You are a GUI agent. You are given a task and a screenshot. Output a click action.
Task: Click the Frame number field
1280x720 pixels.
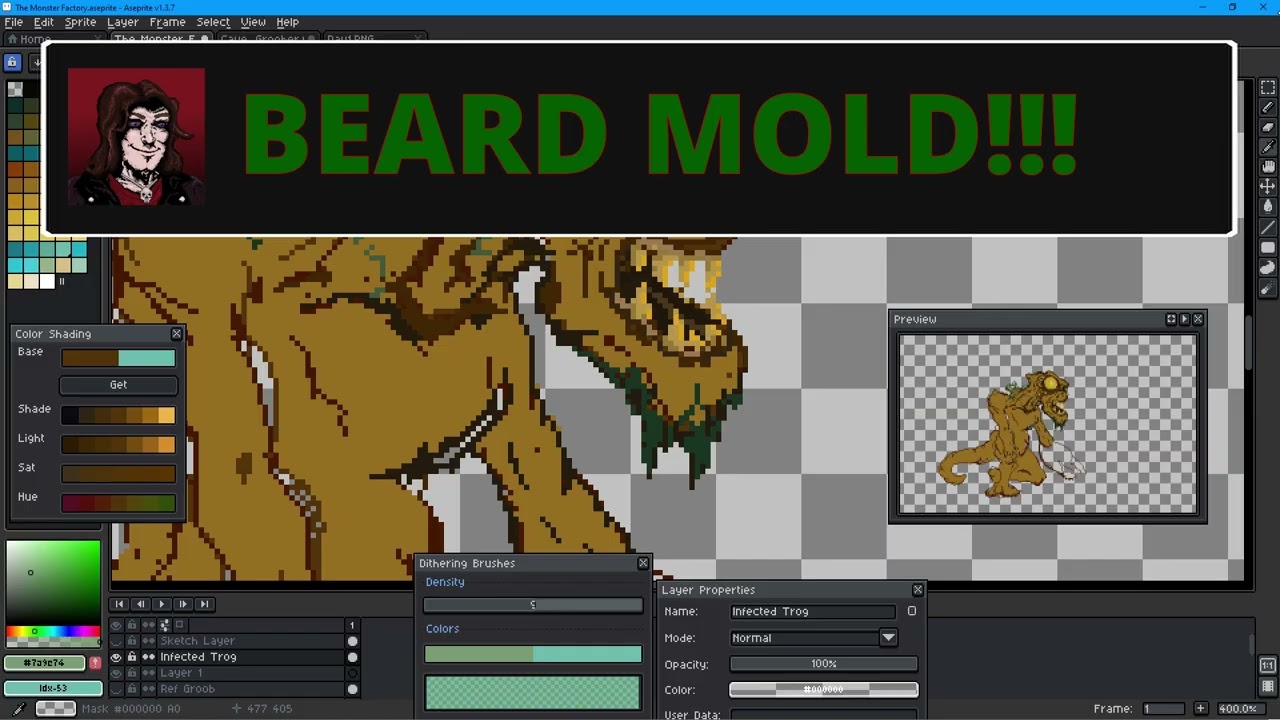[x=1163, y=709]
